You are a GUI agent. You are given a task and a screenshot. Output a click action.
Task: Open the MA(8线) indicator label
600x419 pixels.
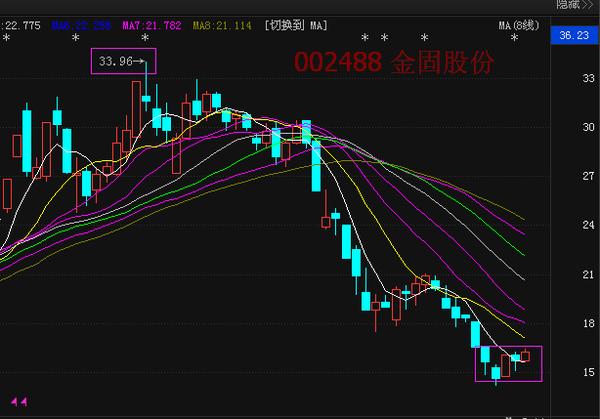tap(519, 26)
